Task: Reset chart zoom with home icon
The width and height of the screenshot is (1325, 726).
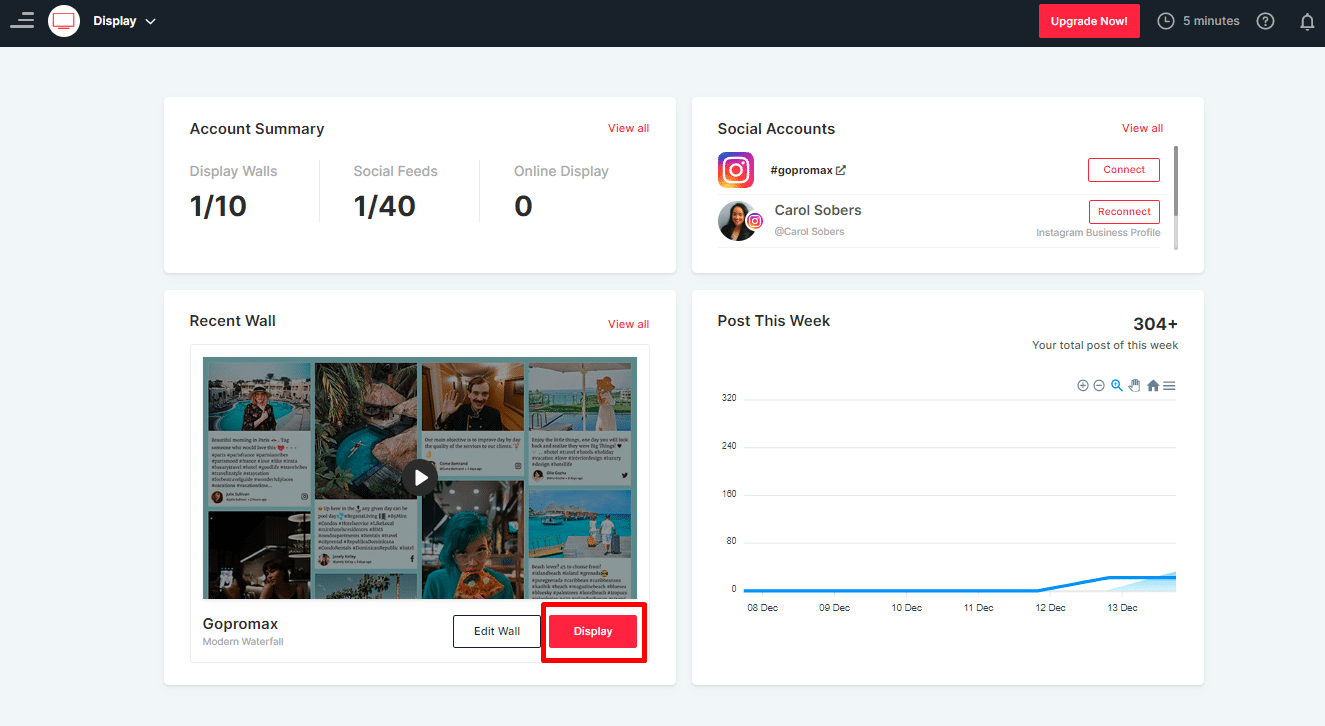Action: [1152, 386]
